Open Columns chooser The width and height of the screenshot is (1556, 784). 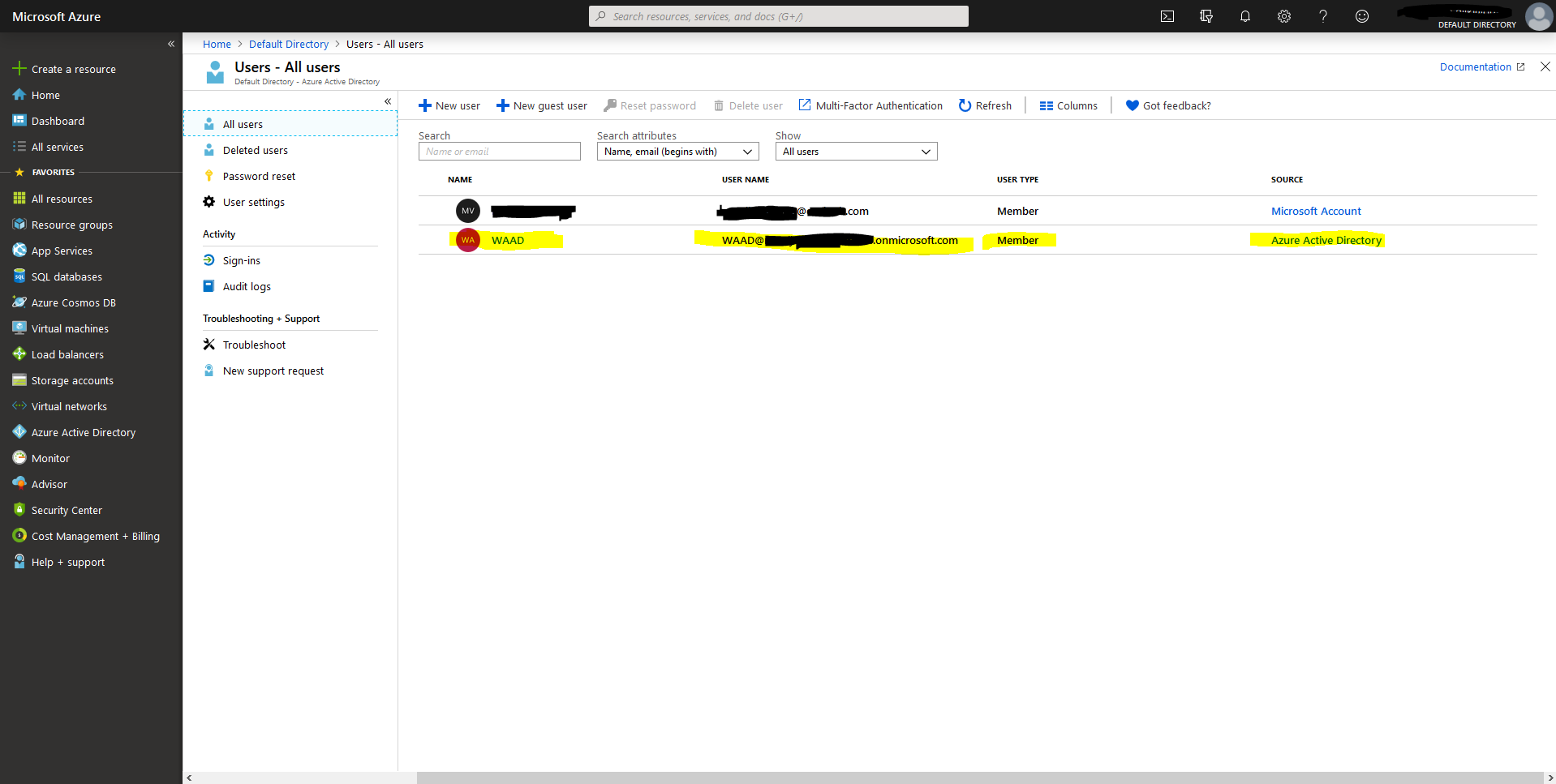1068,105
